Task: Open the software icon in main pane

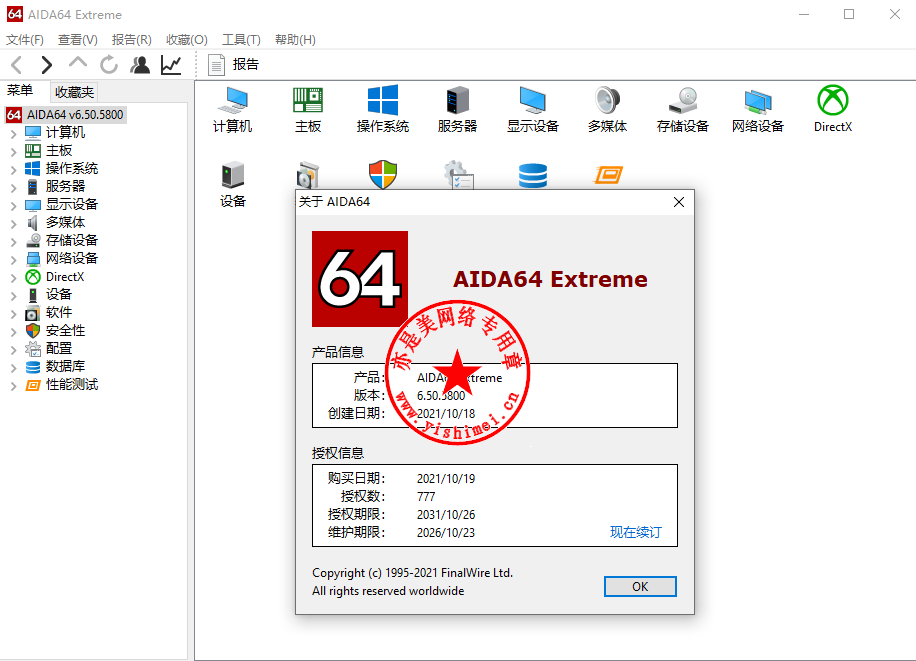Action: pos(308,175)
